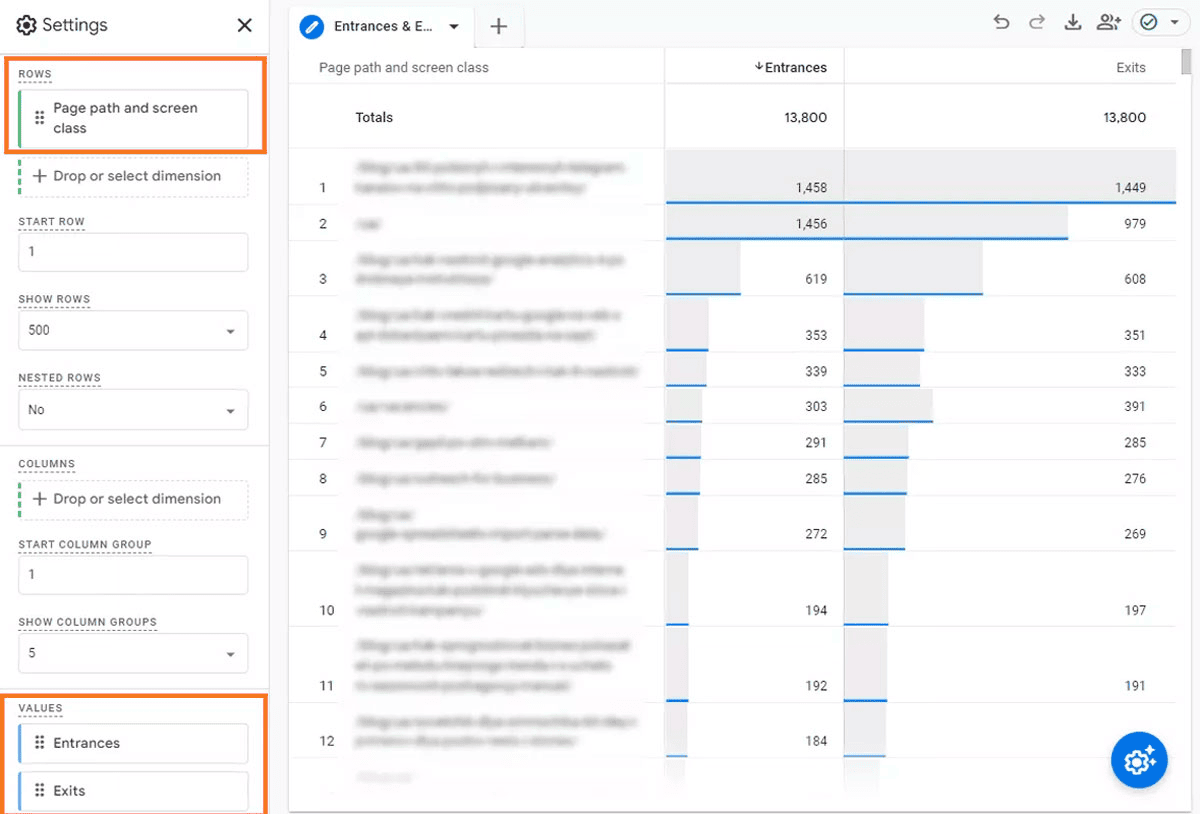Sort by Exits column header
1200x814 pixels.
pyautogui.click(x=1131, y=67)
